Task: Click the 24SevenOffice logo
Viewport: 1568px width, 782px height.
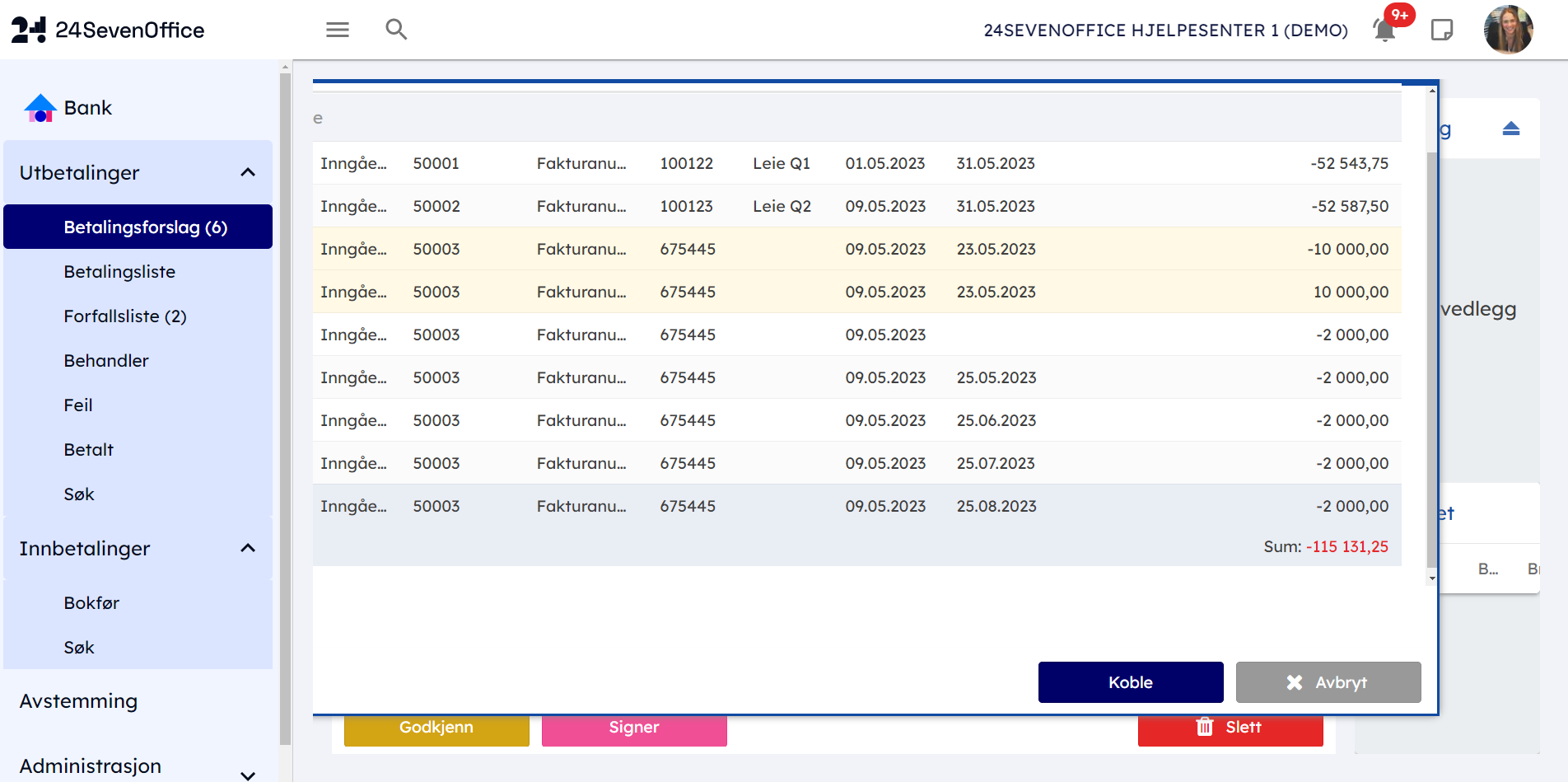Action: (x=108, y=30)
